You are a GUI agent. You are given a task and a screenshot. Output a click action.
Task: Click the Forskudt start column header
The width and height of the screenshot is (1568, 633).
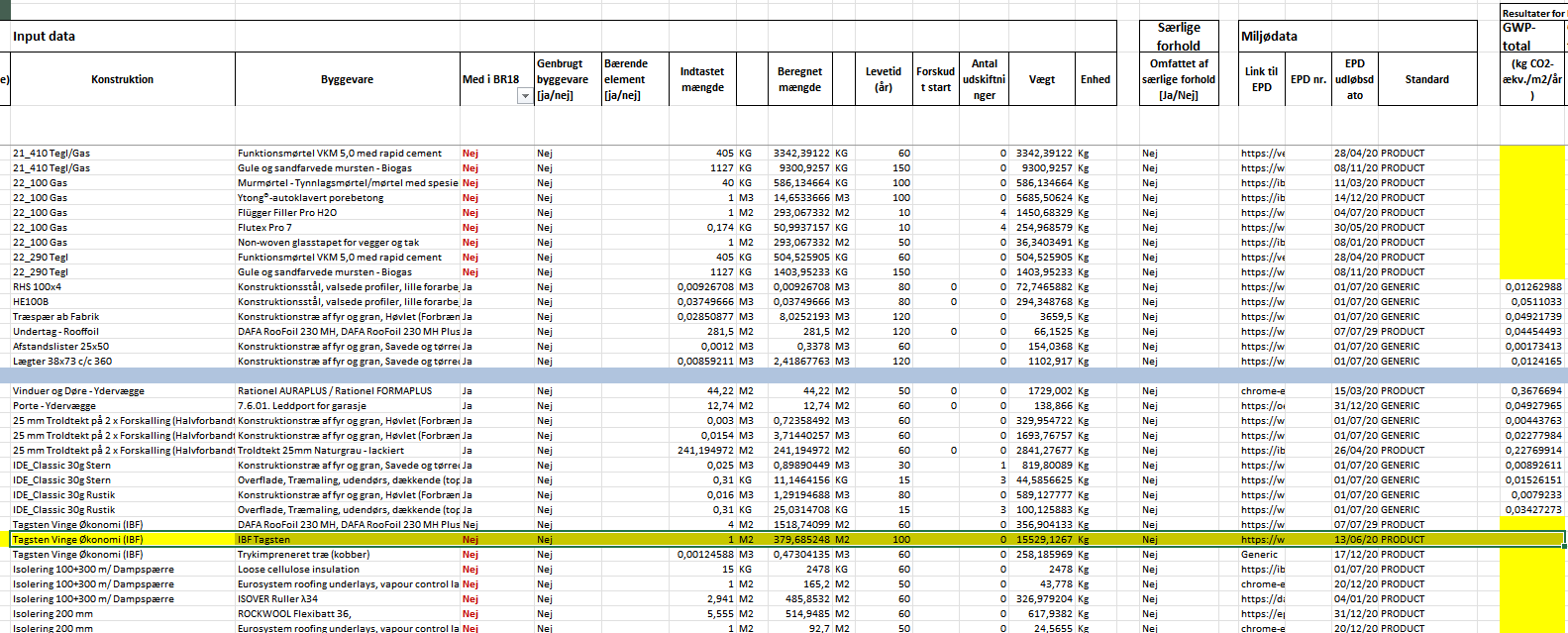936,79
